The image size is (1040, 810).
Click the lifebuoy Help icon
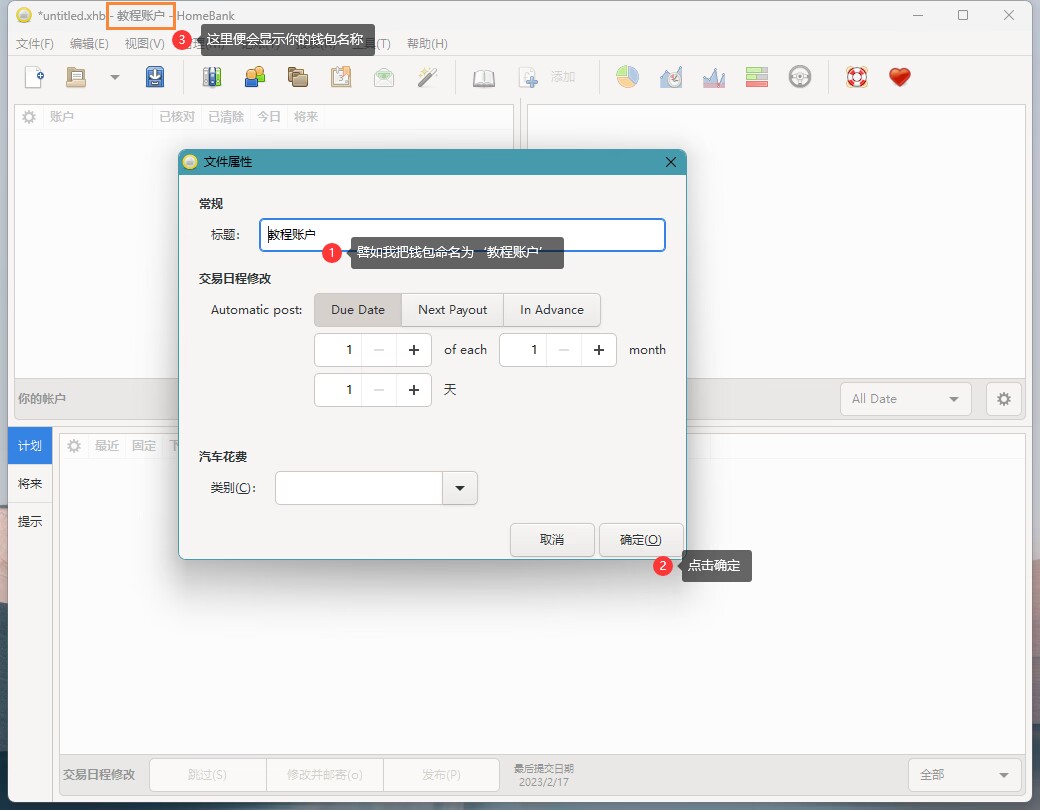click(857, 77)
